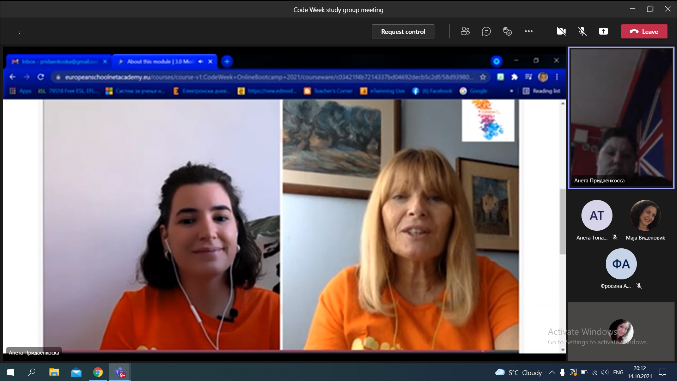Close the About this module tab
Viewport: 677px width, 381px height.
coord(210,62)
